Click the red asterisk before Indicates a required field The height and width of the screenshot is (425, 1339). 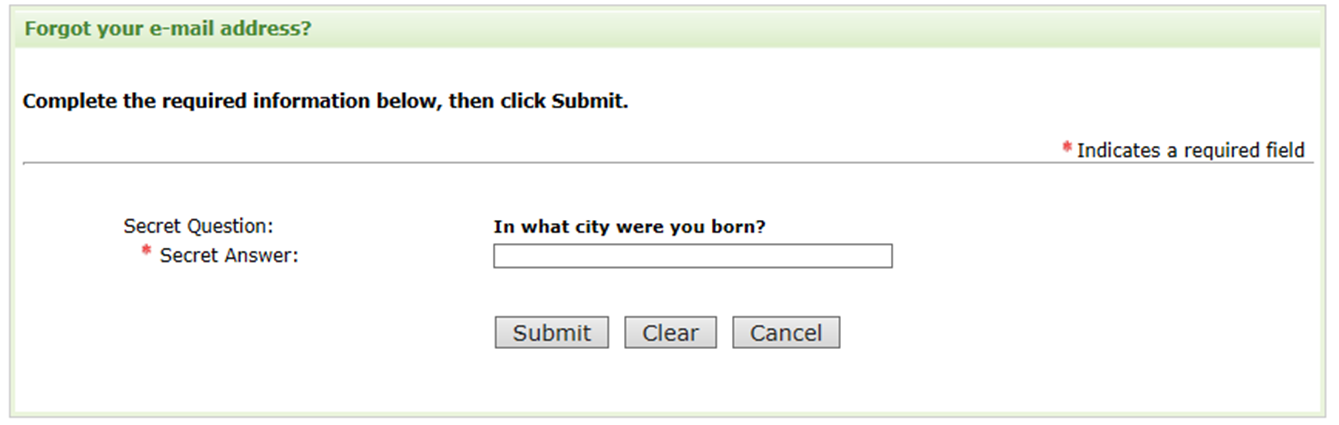(x=1068, y=149)
